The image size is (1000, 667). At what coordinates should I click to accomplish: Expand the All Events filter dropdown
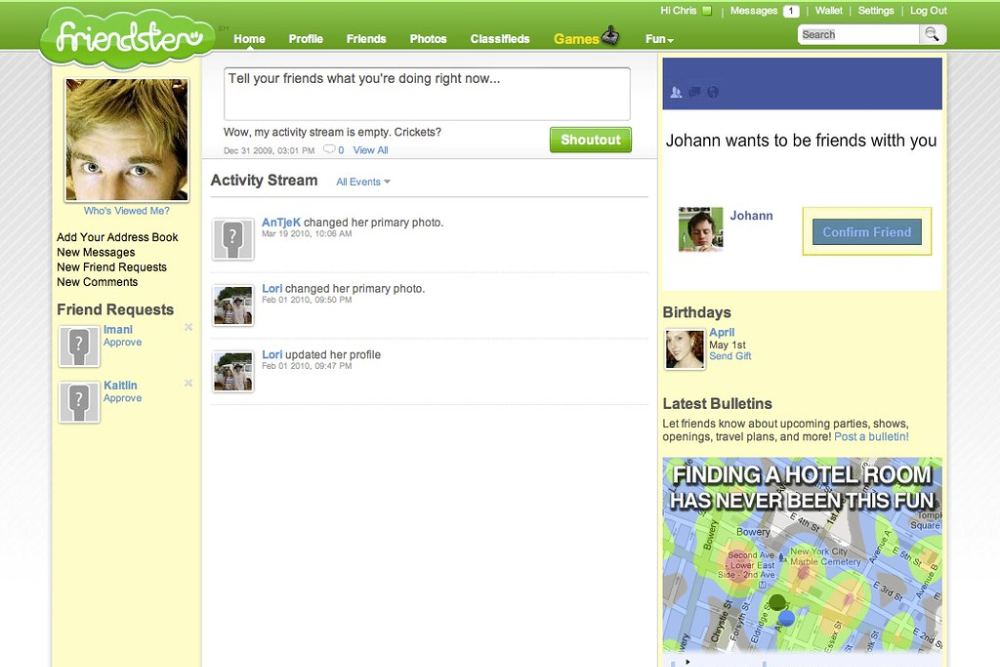pos(363,182)
